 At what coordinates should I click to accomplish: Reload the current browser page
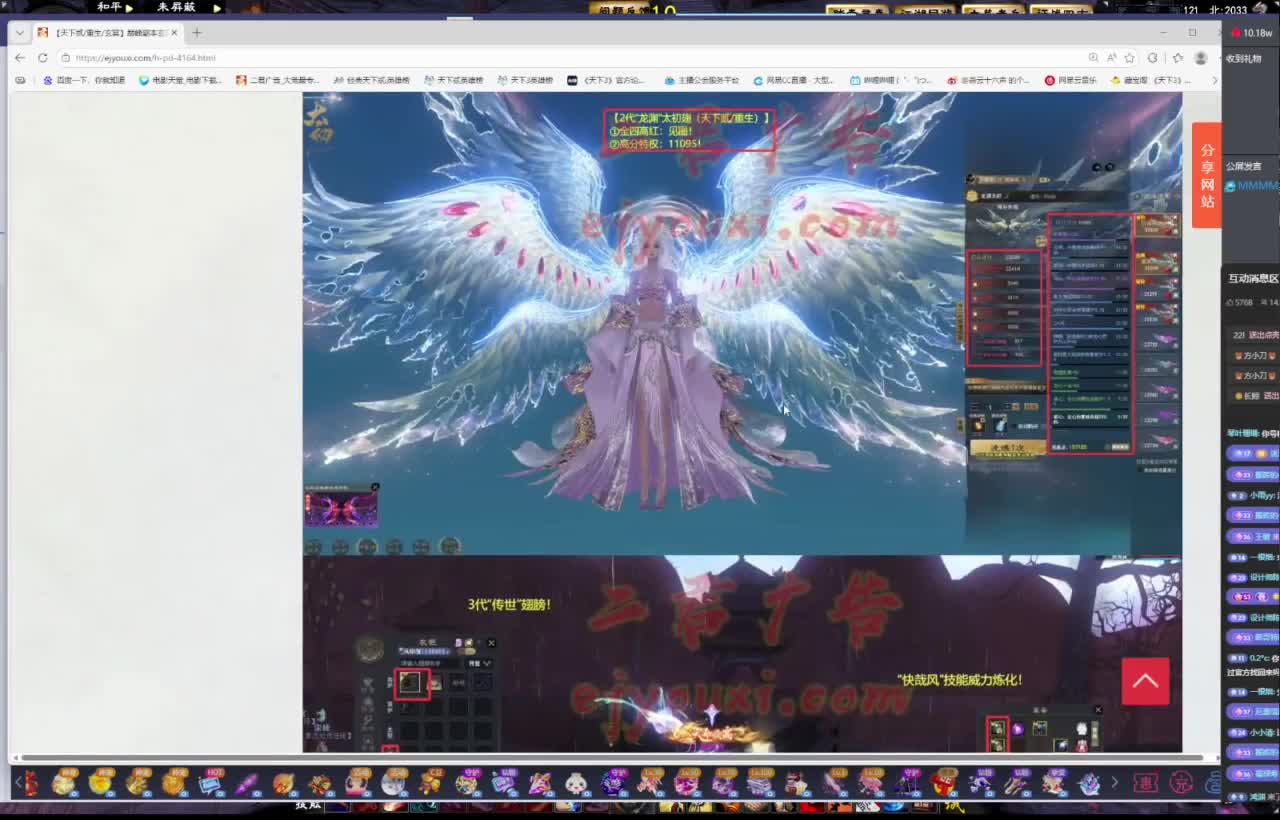pos(43,58)
